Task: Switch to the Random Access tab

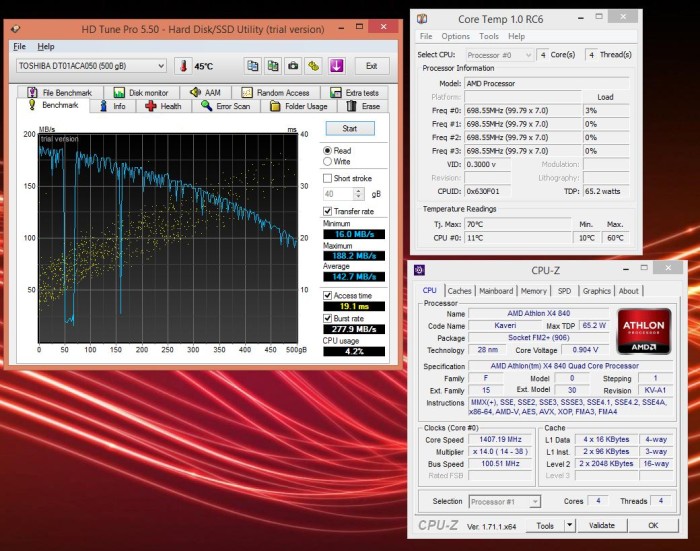Action: [x=276, y=92]
